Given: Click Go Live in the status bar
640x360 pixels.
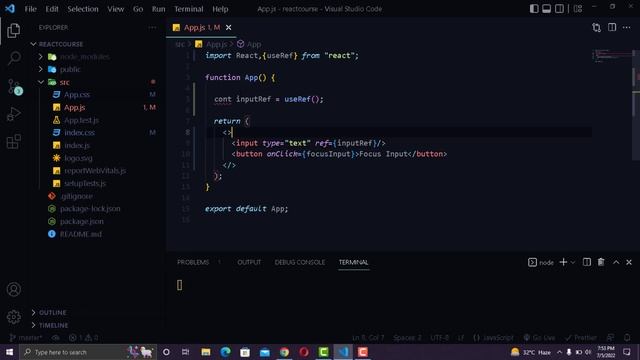Looking at the screenshot, I should click(x=539, y=338).
